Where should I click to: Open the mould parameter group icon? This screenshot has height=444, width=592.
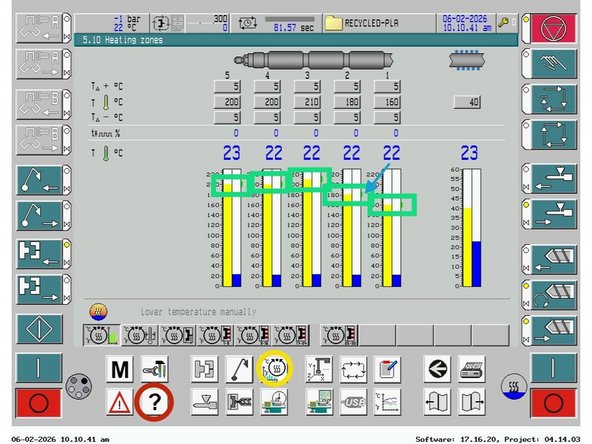pos(205,369)
